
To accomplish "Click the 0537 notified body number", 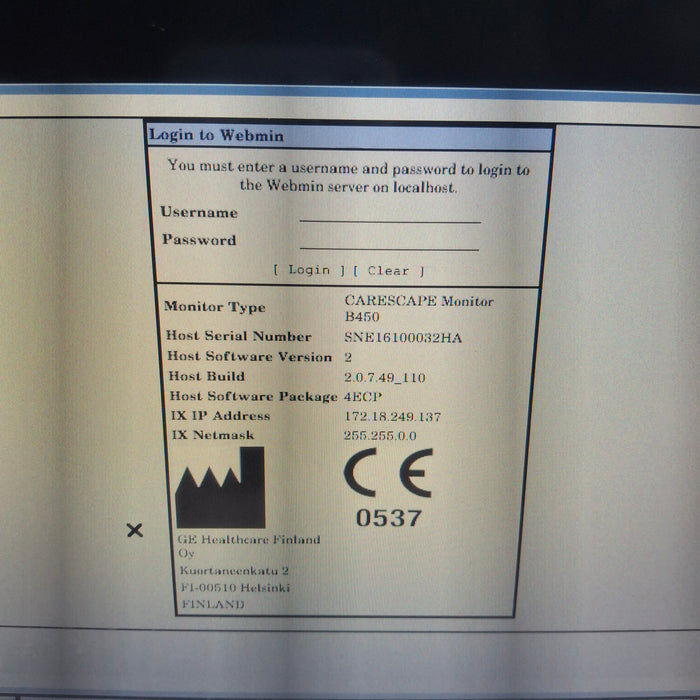I will click(x=389, y=518).
